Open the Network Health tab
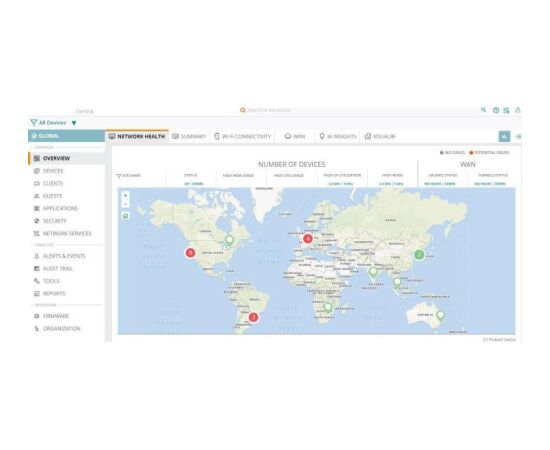Image resolution: width=550 pixels, height=450 pixels. coord(137,136)
